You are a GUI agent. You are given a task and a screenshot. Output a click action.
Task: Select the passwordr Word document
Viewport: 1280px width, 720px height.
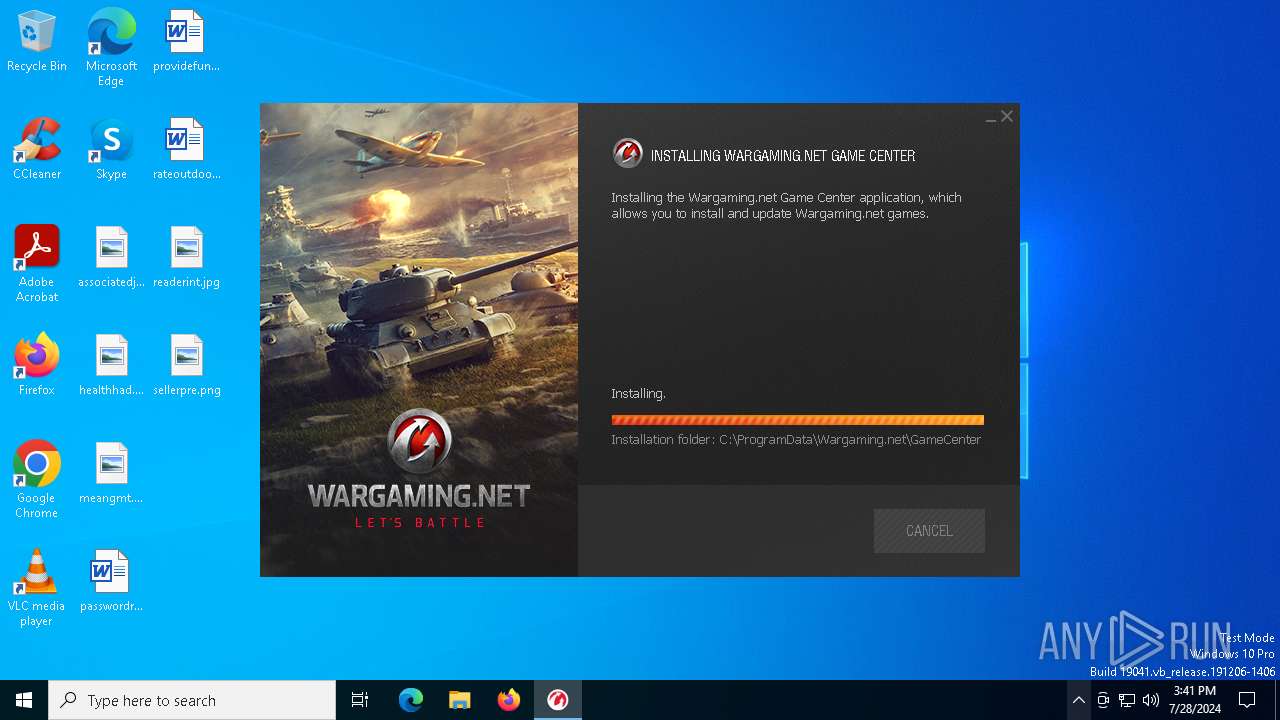tap(111, 582)
